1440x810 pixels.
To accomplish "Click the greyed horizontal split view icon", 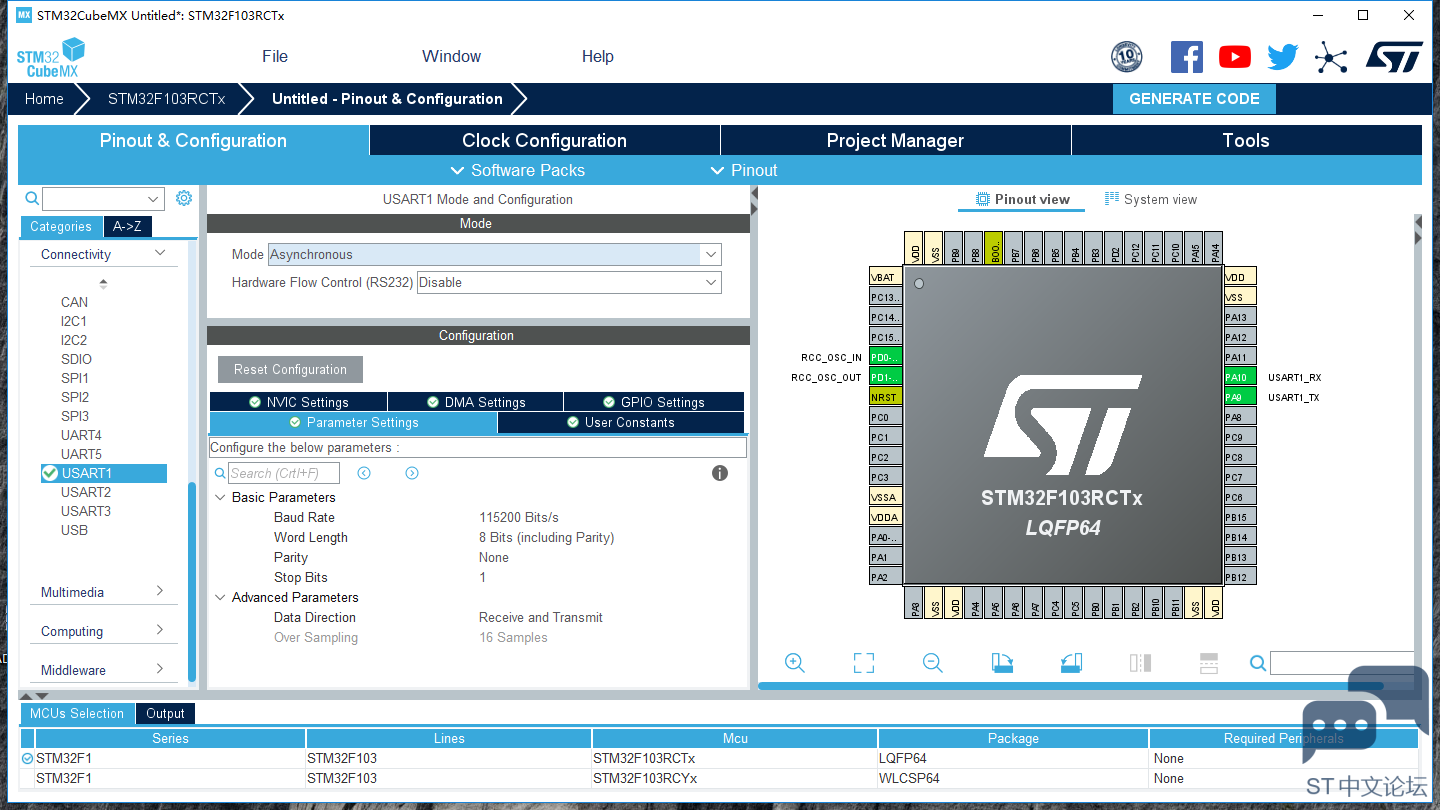I will pyautogui.click(x=1208, y=663).
